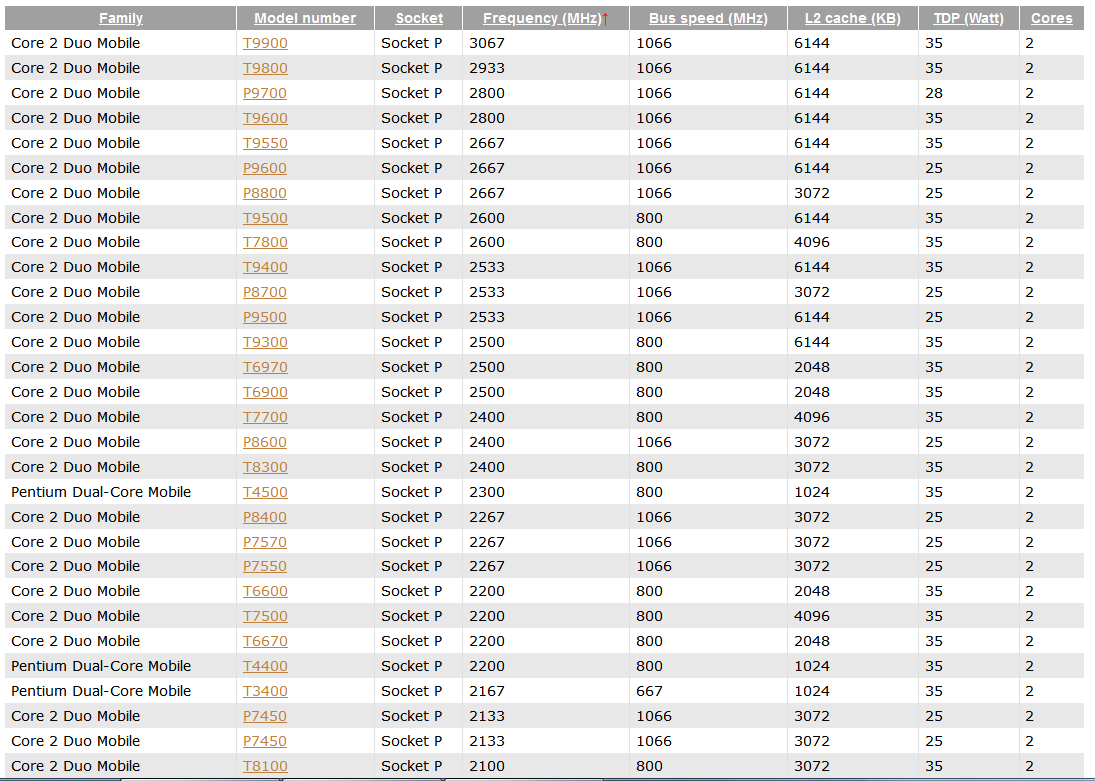
Task: Open the P8700 model link
Action: [265, 293]
